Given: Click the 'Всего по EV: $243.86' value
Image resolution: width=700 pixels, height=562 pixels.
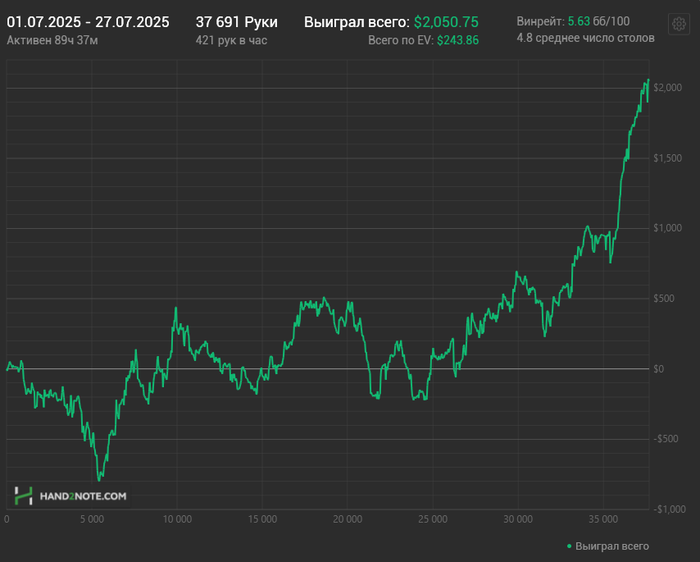Looking at the screenshot, I should (x=423, y=41).
